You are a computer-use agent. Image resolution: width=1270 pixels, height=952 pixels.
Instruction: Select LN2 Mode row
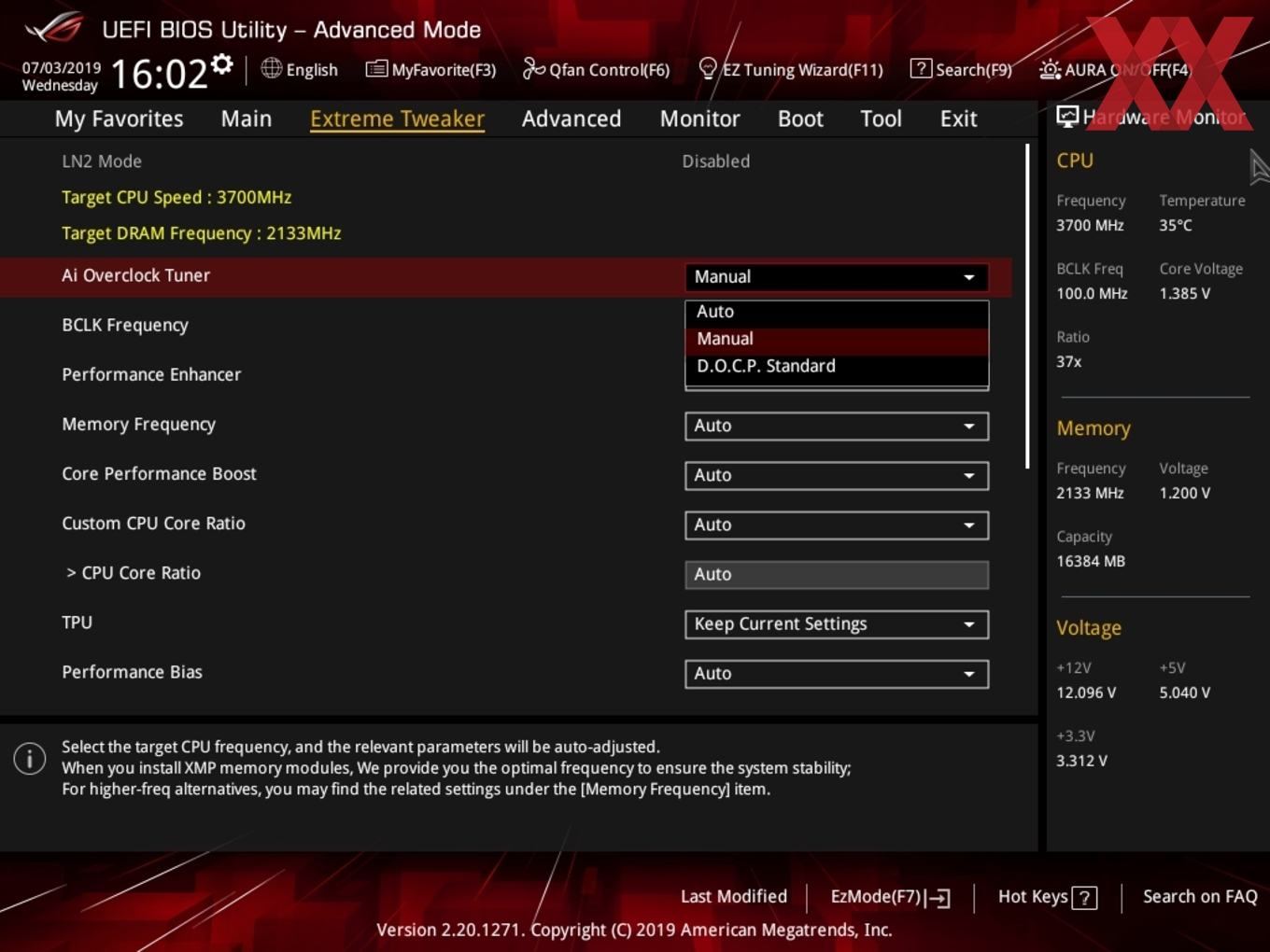(505, 161)
